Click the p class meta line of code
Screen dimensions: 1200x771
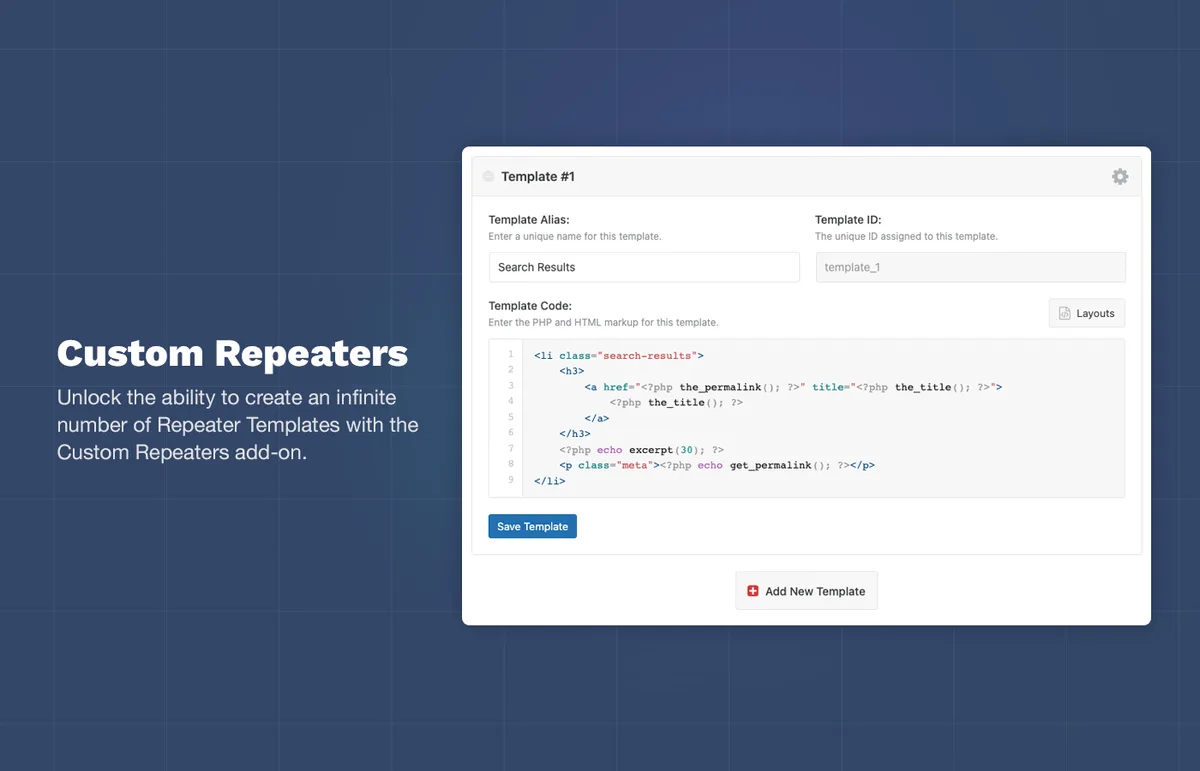[717, 465]
